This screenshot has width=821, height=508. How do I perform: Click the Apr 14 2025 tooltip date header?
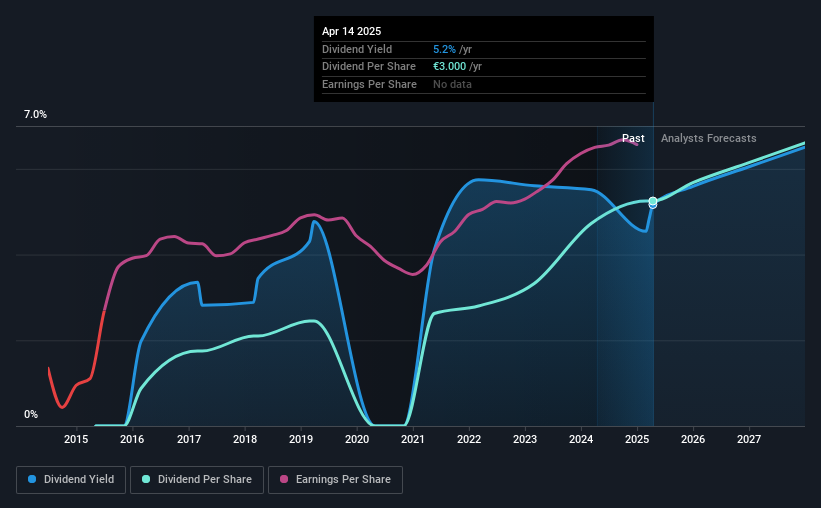click(351, 31)
